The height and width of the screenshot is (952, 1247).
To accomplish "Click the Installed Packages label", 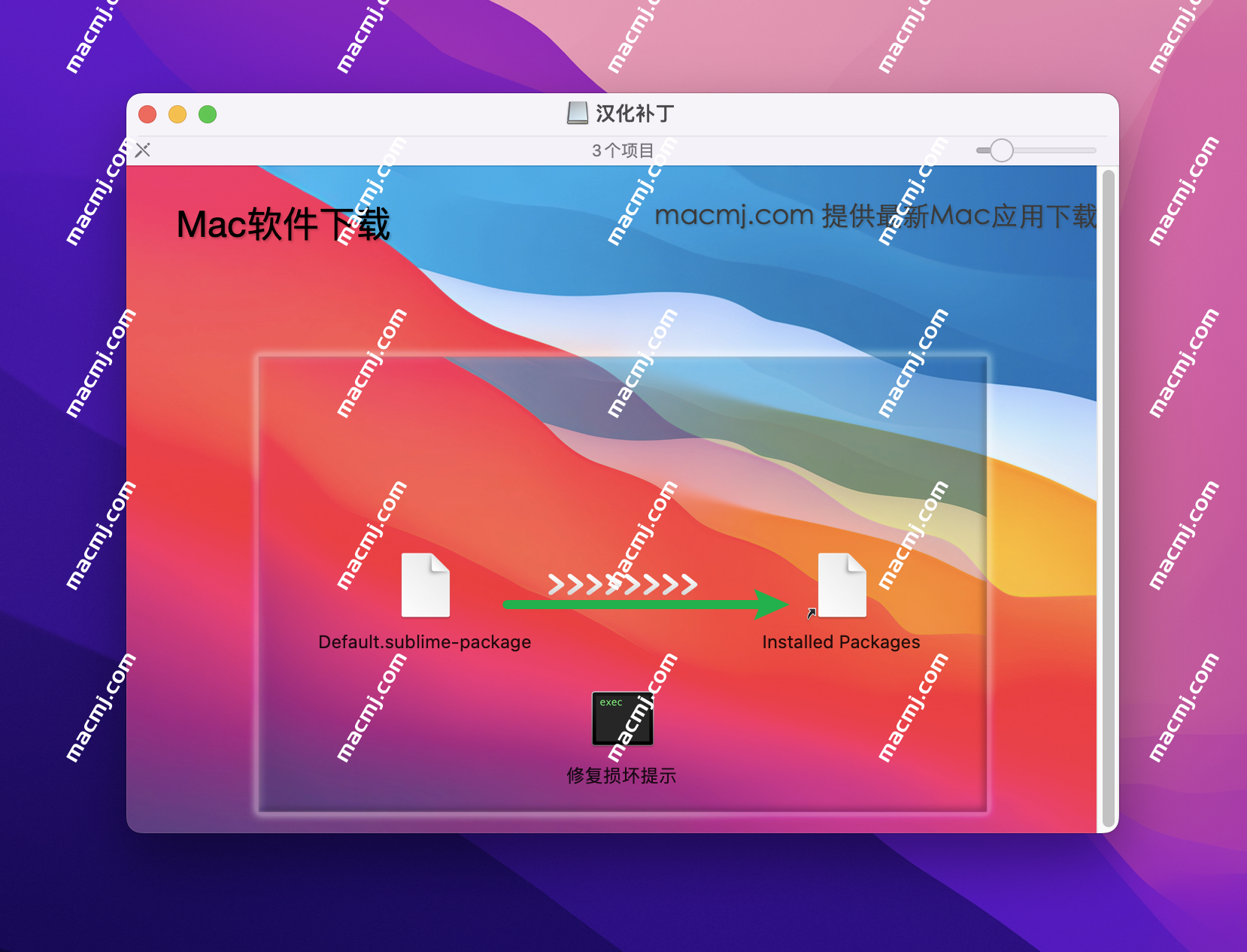I will pos(841,642).
